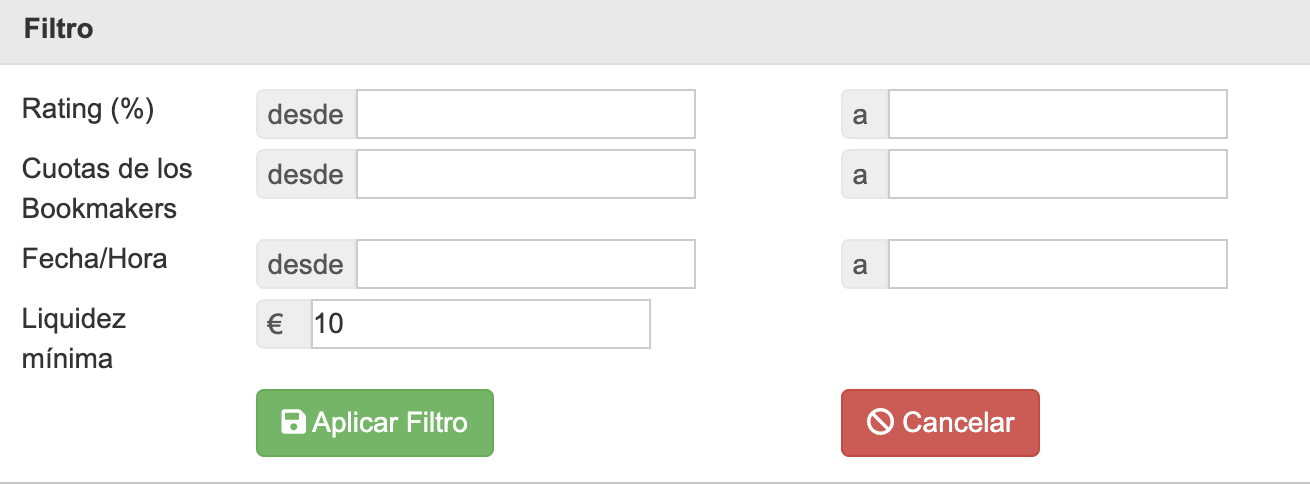Select the Fecha/Hora end input
The image size is (1310, 484).
point(1058,264)
